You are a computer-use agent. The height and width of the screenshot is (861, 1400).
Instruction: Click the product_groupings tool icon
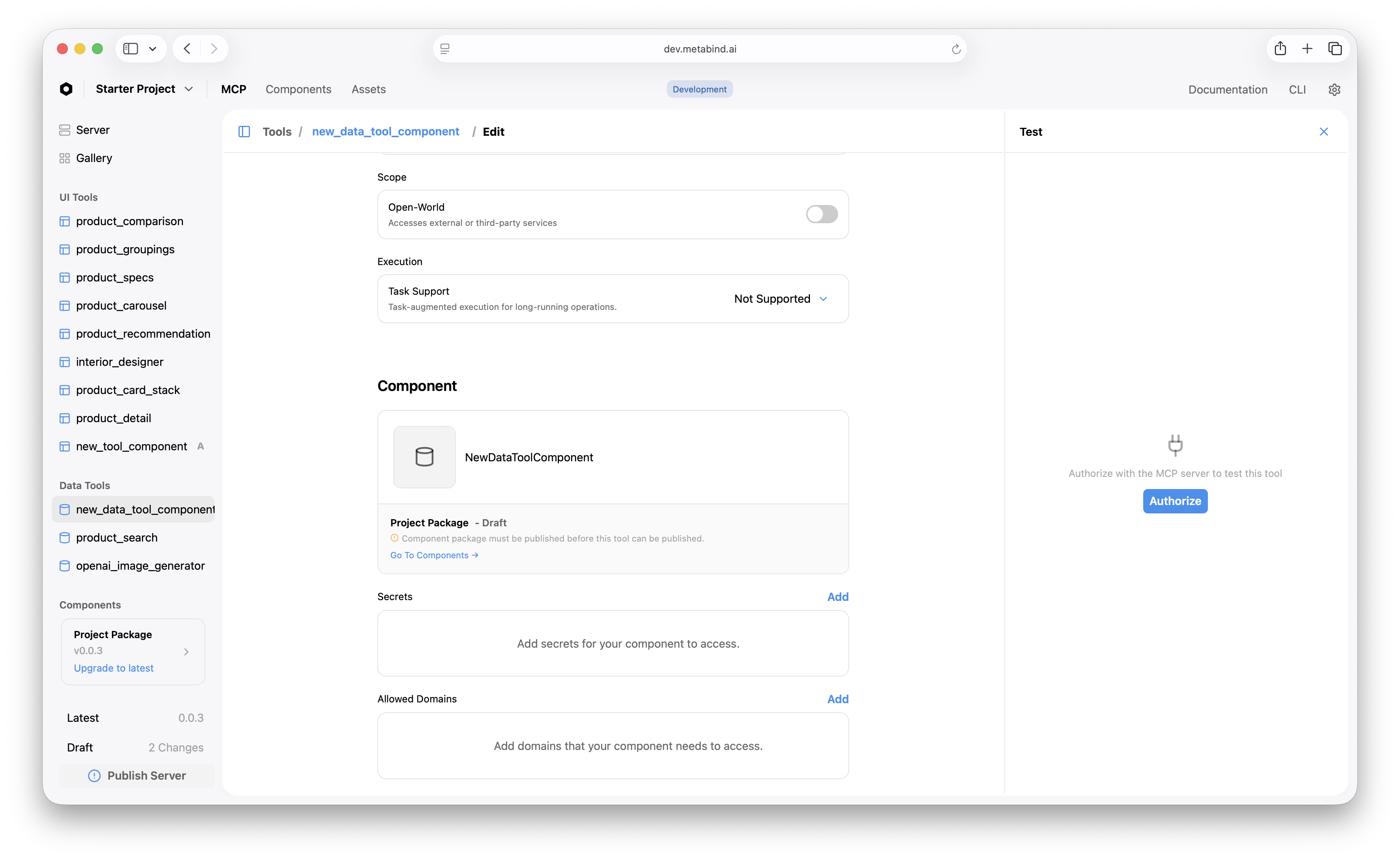64,249
